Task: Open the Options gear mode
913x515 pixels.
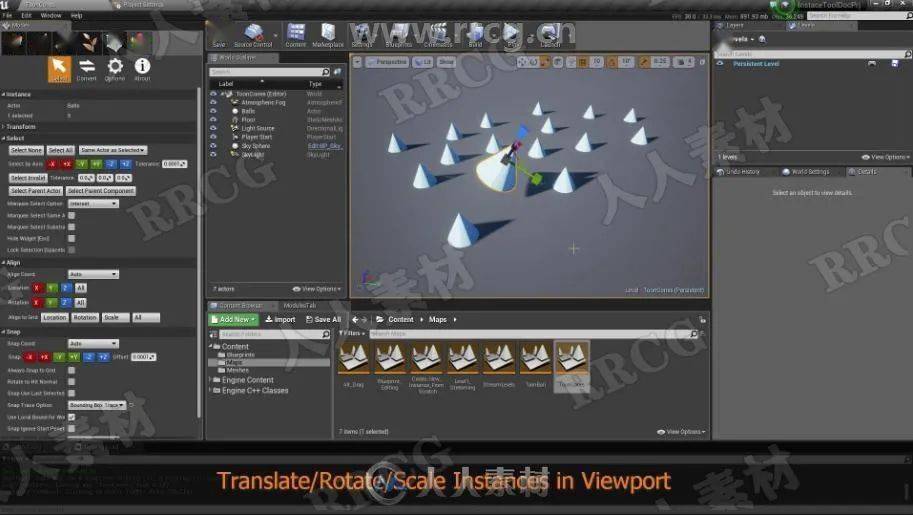Action: [x=115, y=69]
